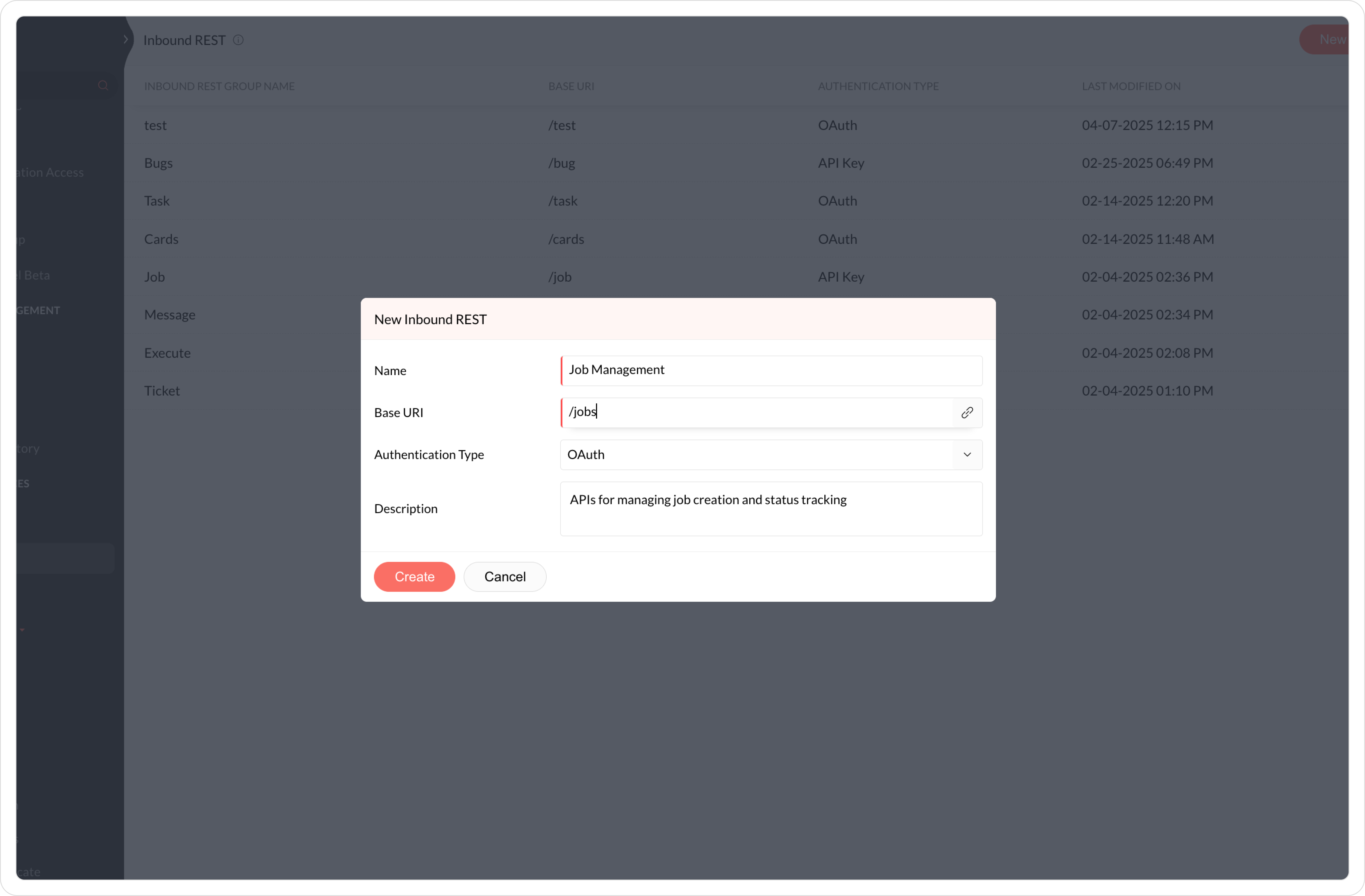Screen dimensions: 1365x896
Task: Click the sidebar search magnifier icon
Action: (103, 85)
